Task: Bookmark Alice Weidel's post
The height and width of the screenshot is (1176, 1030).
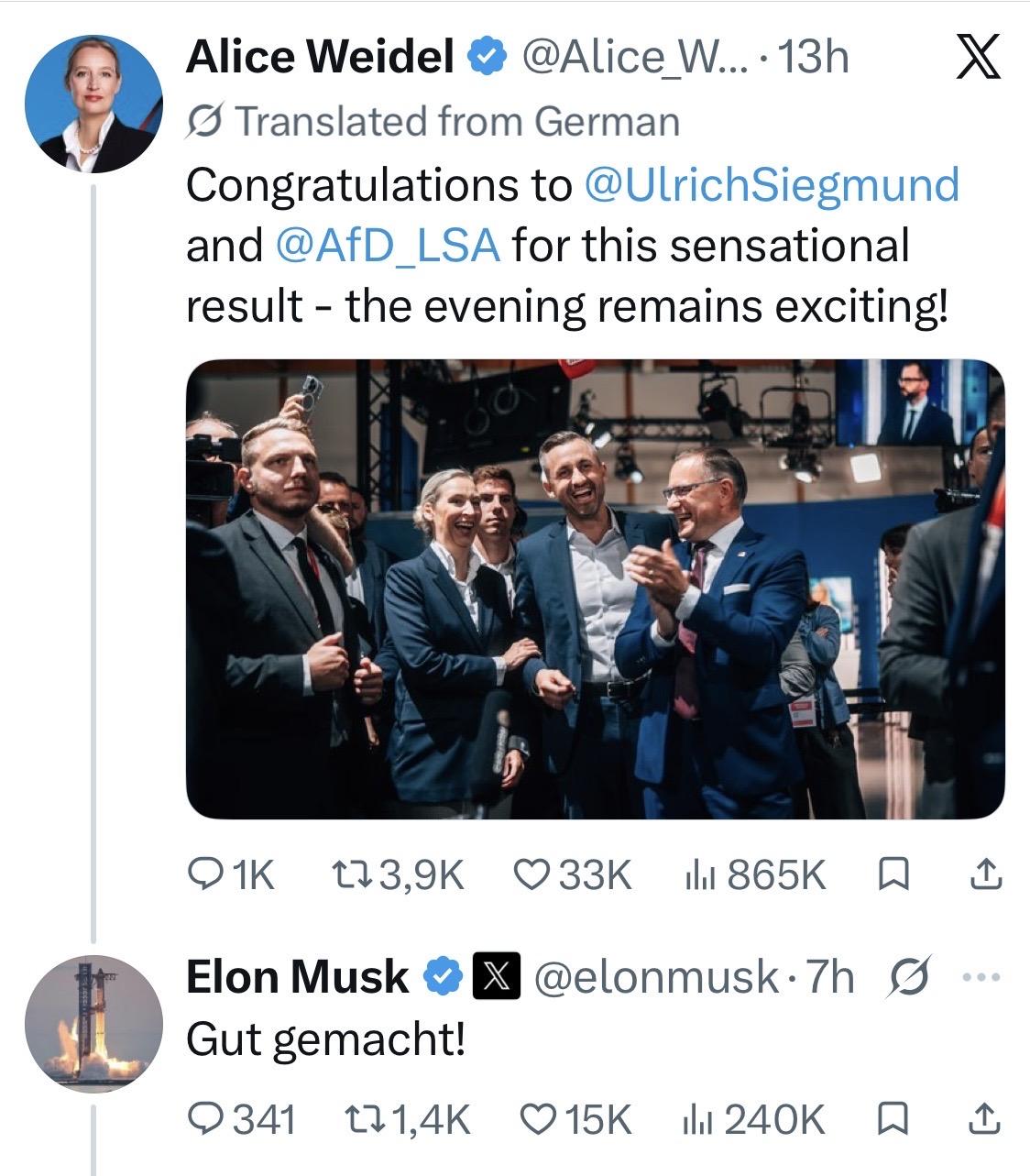Action: (x=893, y=874)
